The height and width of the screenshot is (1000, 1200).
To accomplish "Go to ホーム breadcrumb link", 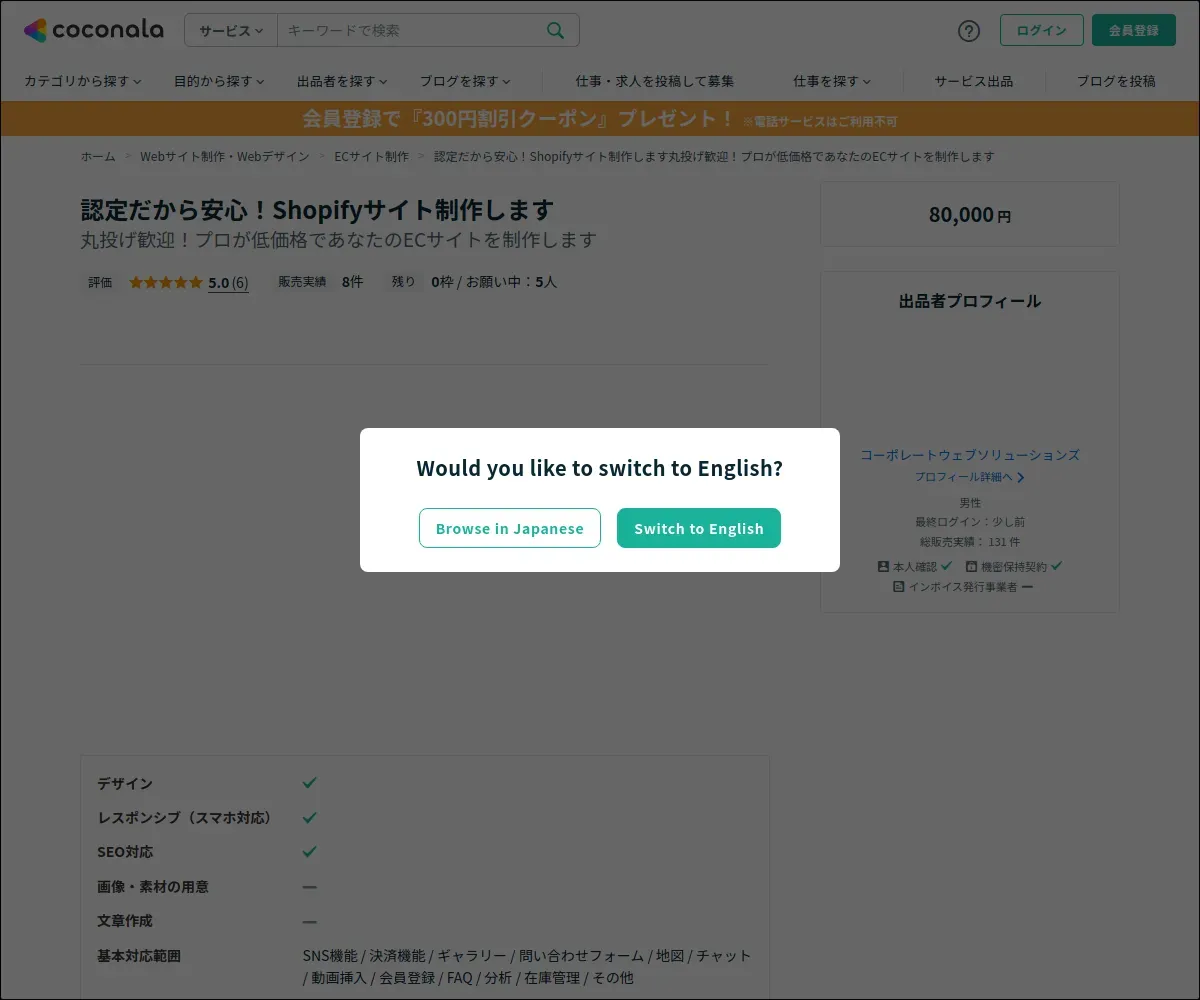I will point(98,157).
